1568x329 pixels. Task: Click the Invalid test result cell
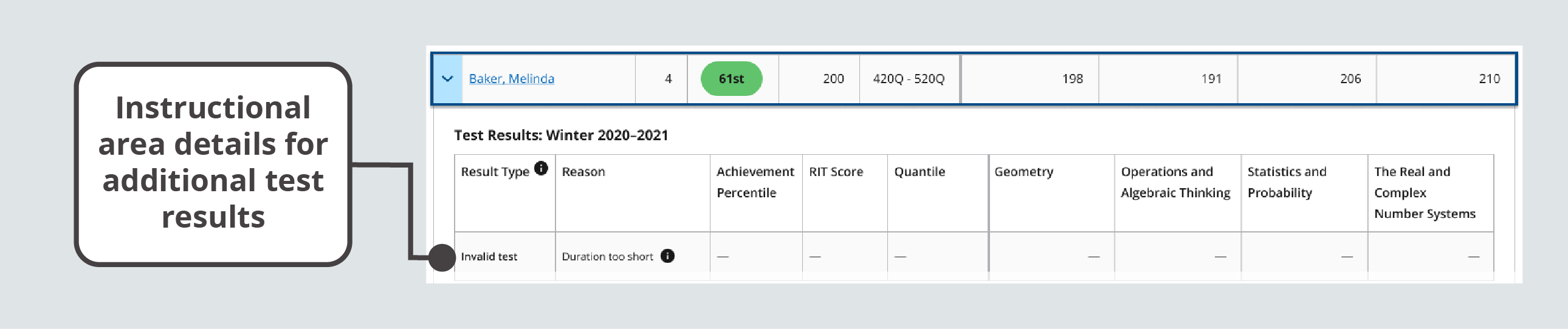pos(489,257)
